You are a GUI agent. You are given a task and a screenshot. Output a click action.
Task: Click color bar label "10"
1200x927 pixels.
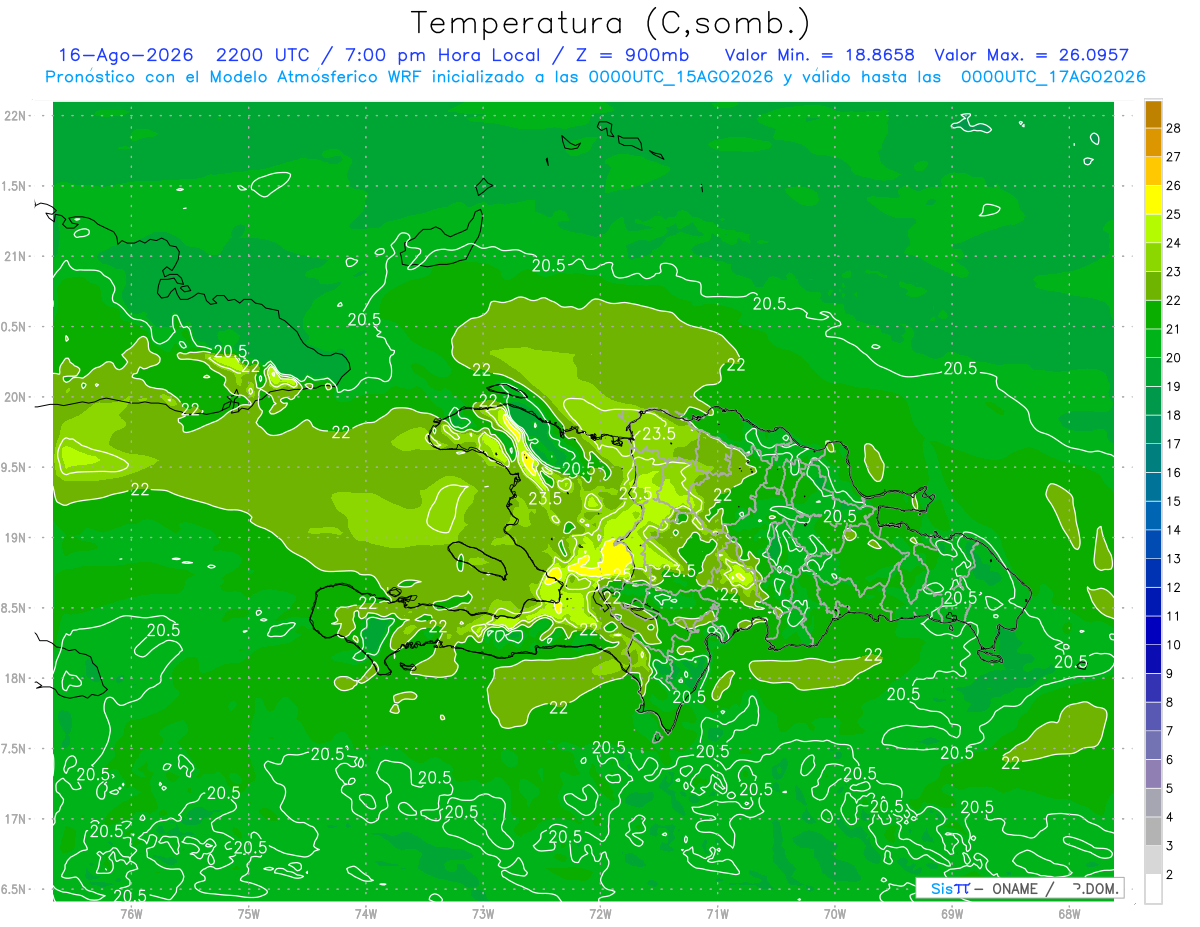(1174, 645)
